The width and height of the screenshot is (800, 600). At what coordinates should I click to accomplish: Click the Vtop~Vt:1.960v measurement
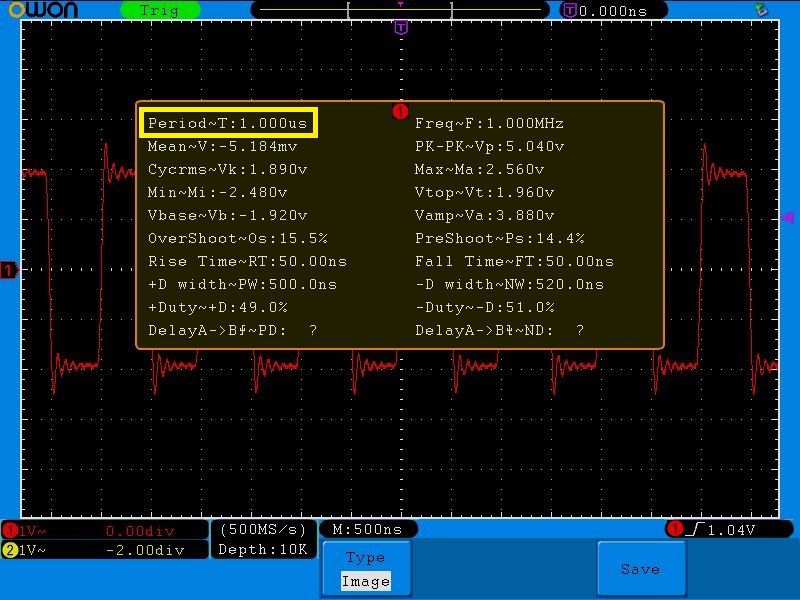tap(485, 192)
